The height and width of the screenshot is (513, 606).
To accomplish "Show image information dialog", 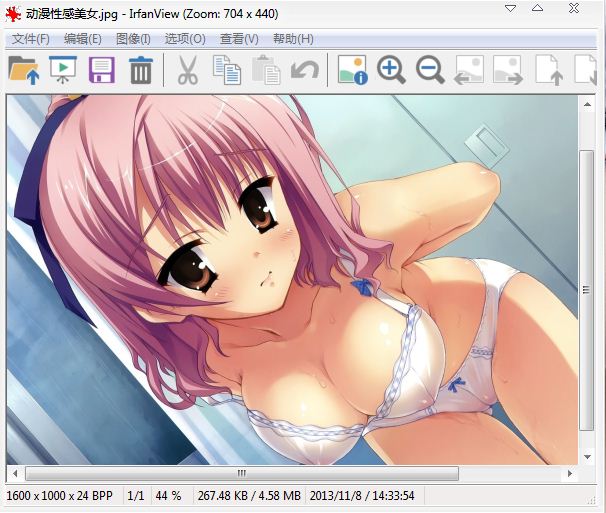I will point(352,70).
